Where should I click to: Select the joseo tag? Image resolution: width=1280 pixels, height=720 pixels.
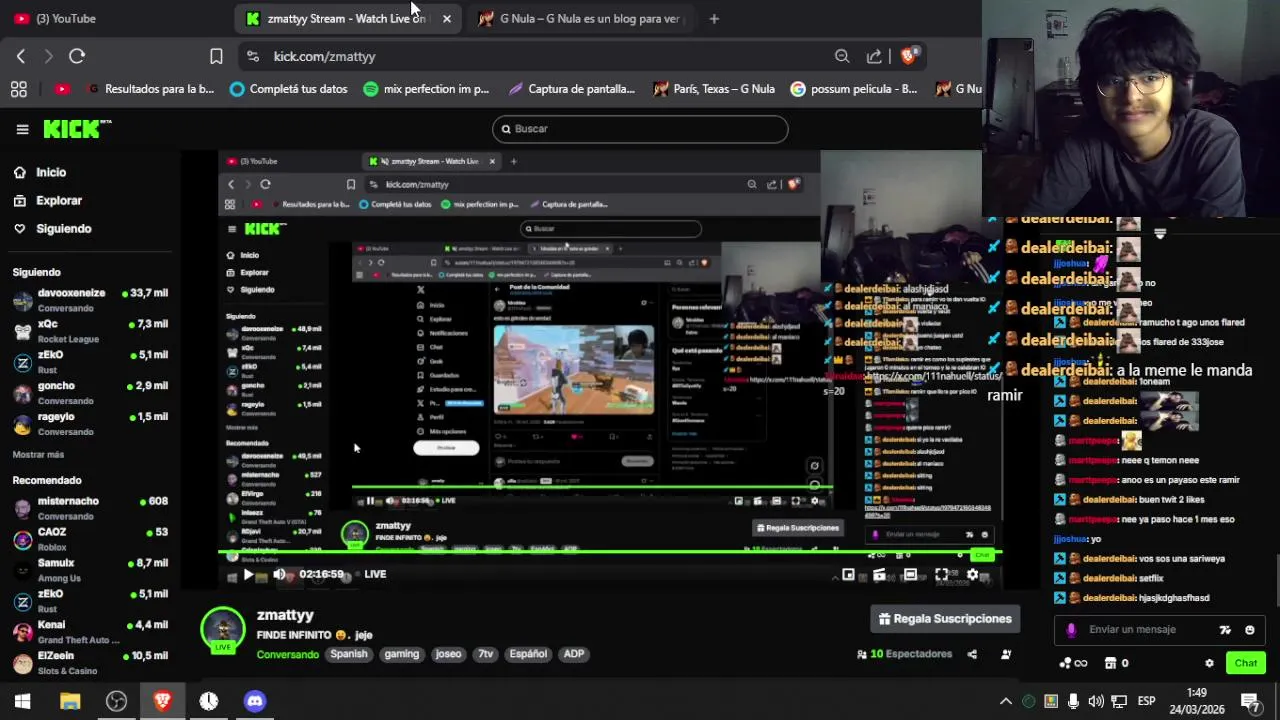click(448, 654)
